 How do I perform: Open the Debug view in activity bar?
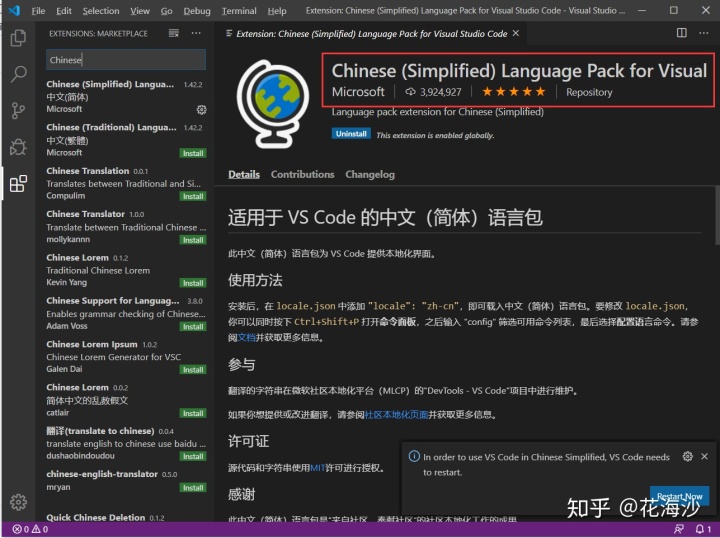18,147
